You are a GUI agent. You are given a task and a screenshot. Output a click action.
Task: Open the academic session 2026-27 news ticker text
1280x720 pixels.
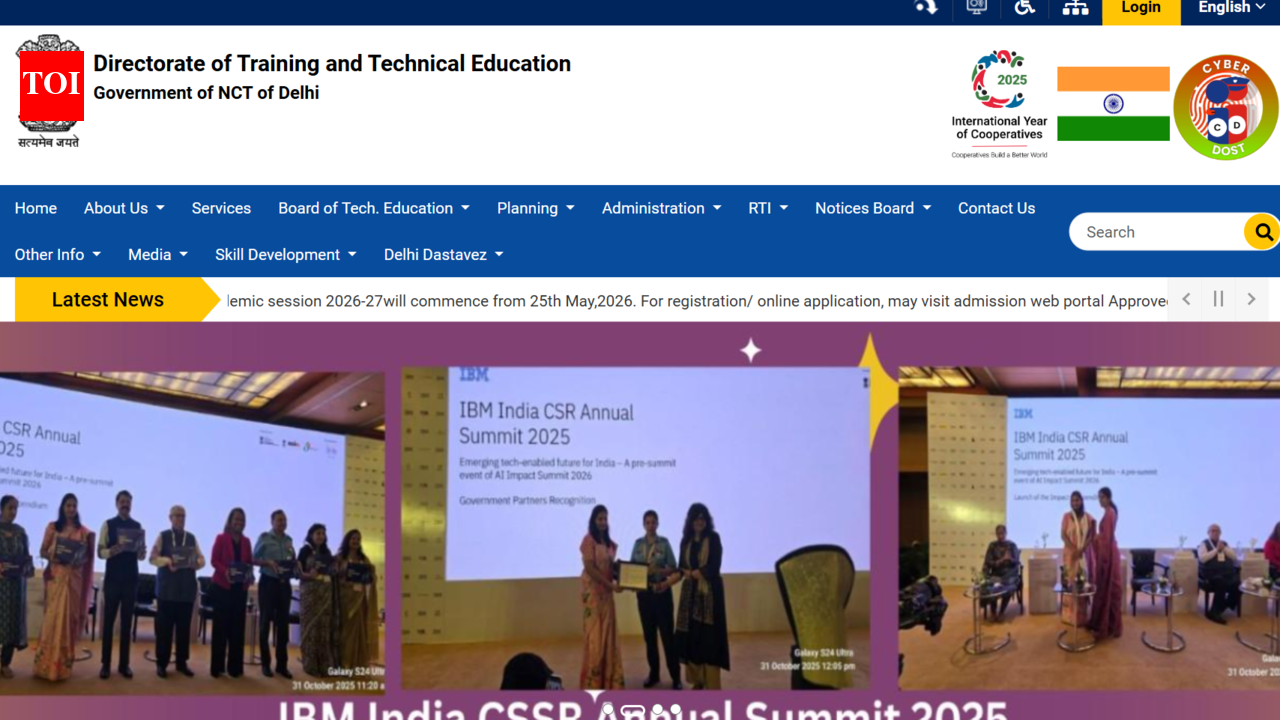697,301
